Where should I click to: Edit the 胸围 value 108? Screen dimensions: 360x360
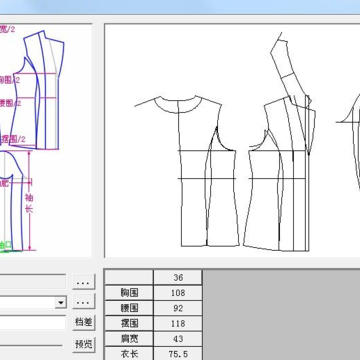(x=178, y=293)
